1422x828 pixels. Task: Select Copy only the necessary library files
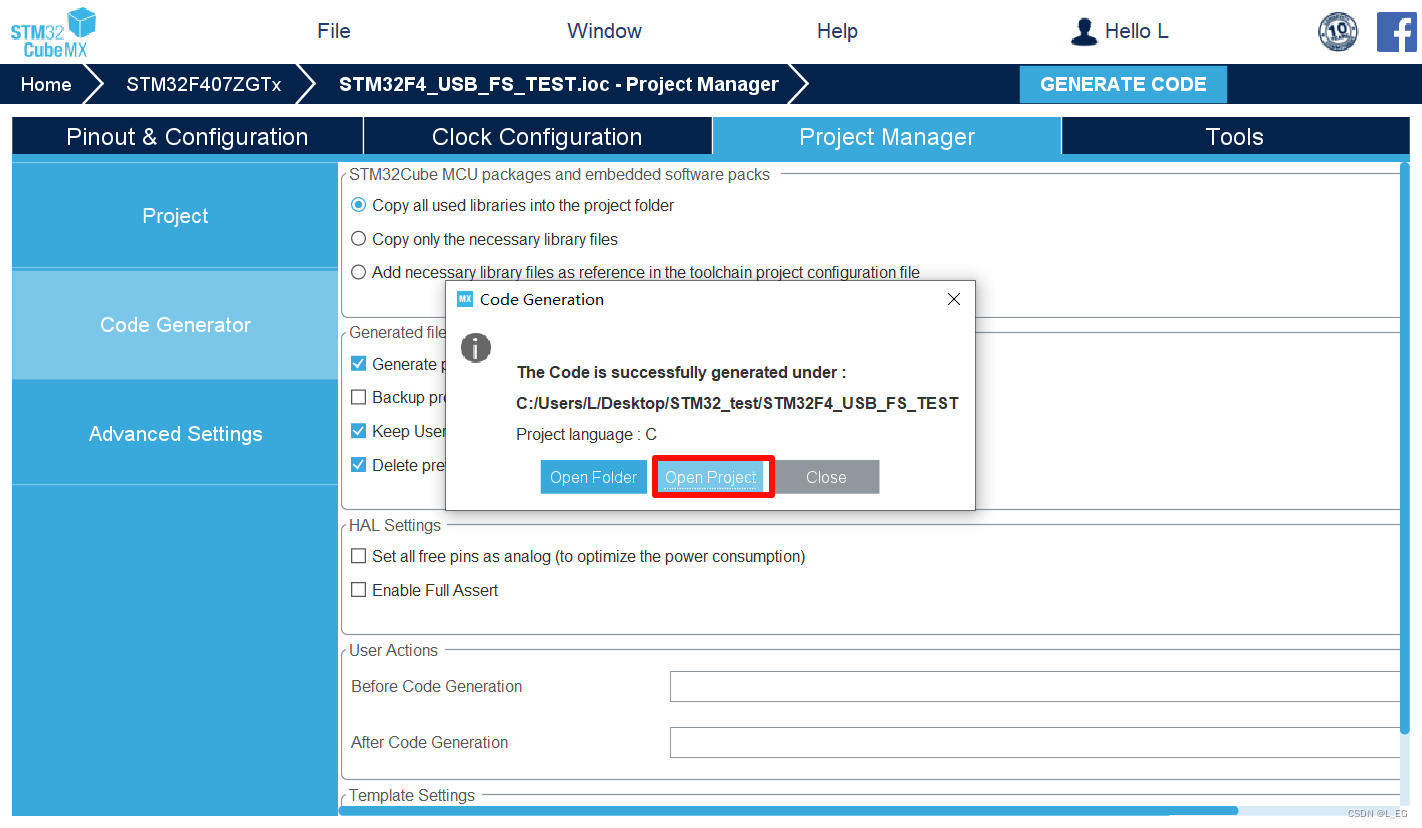[359, 239]
